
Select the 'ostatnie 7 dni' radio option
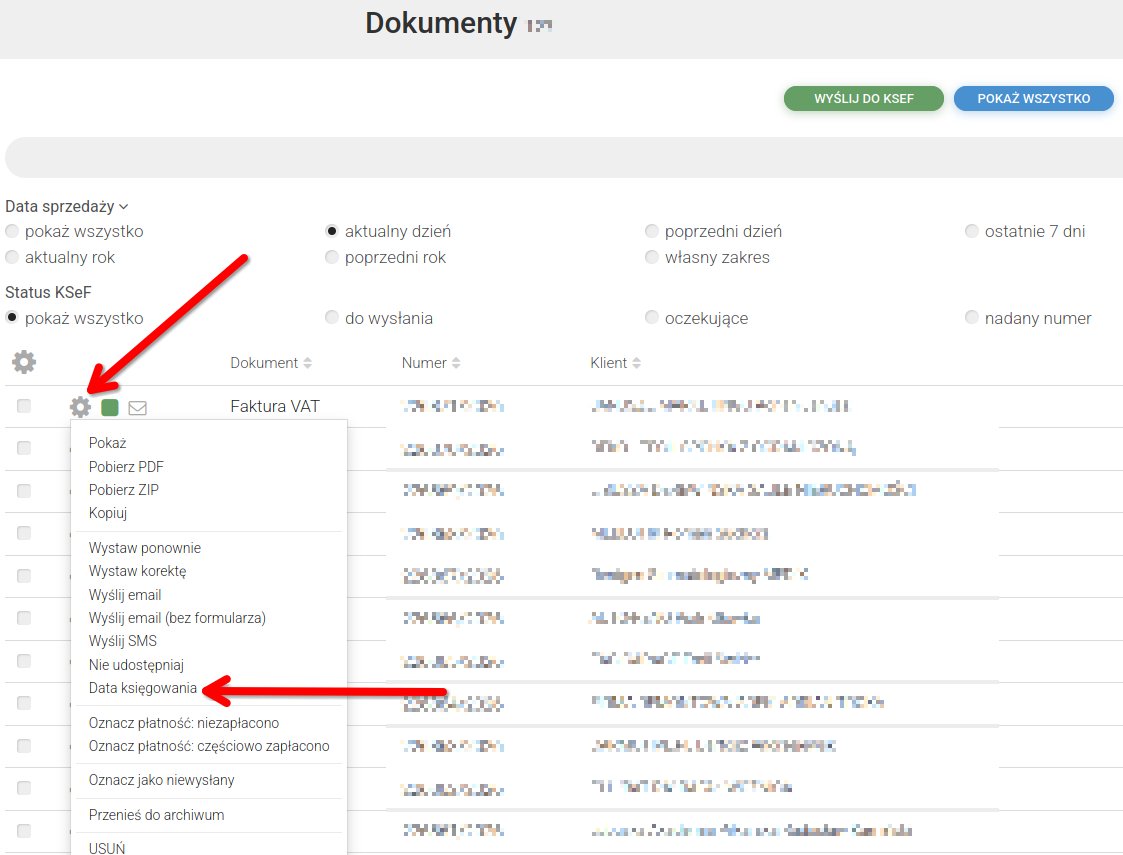tap(971, 231)
